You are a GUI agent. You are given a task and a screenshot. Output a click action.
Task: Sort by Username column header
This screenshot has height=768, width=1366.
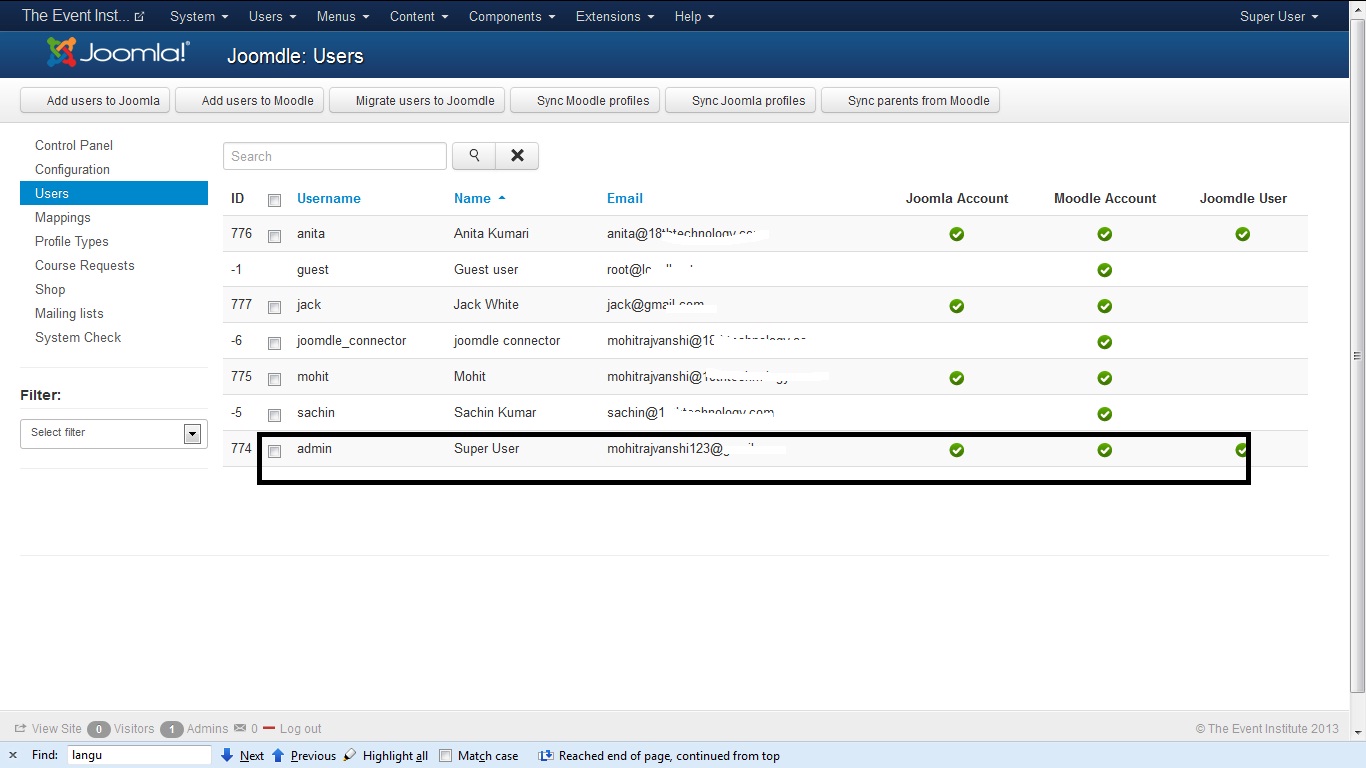pos(328,198)
